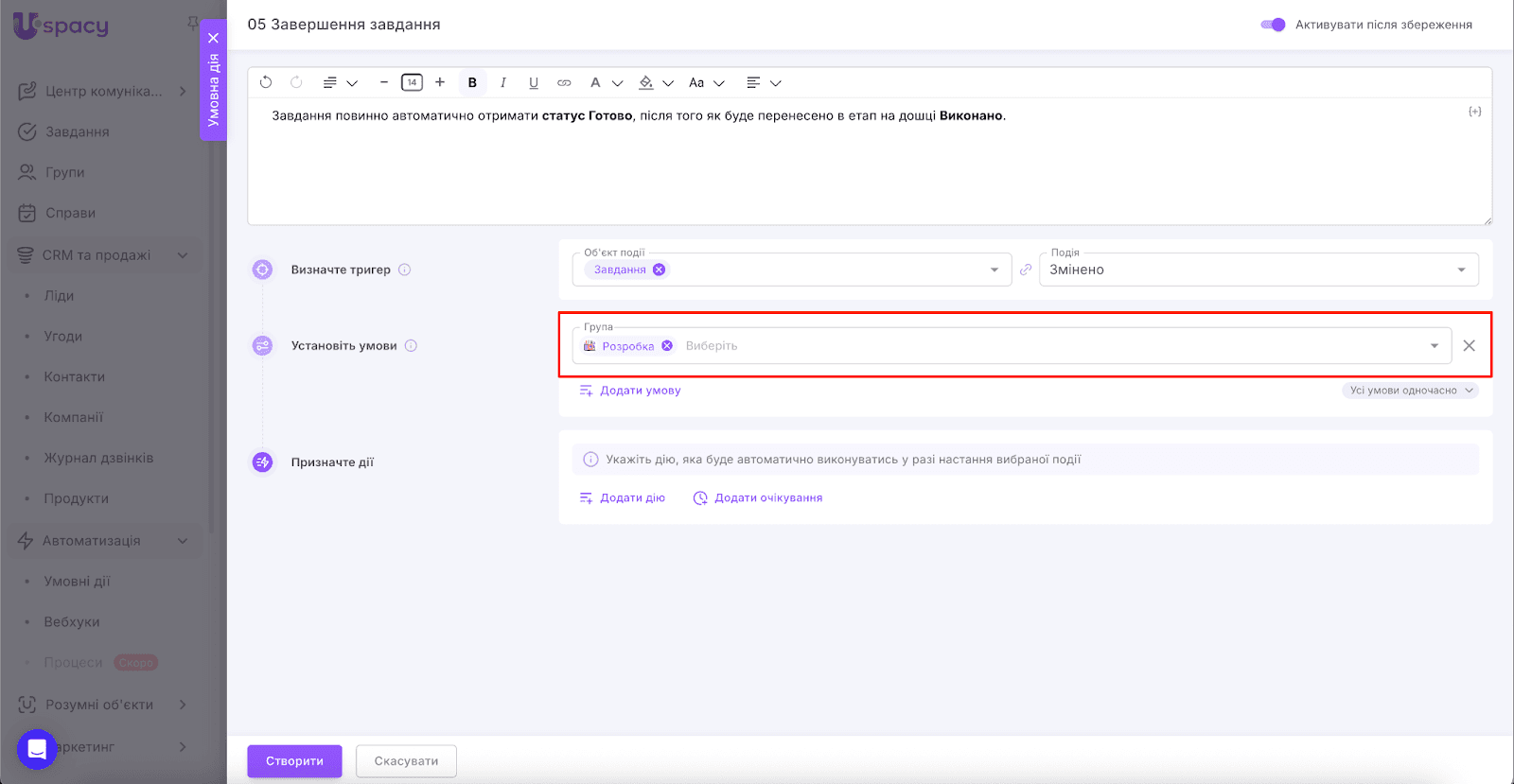Expand the Усі умови одночасно selector
1514x784 pixels.
1410,391
